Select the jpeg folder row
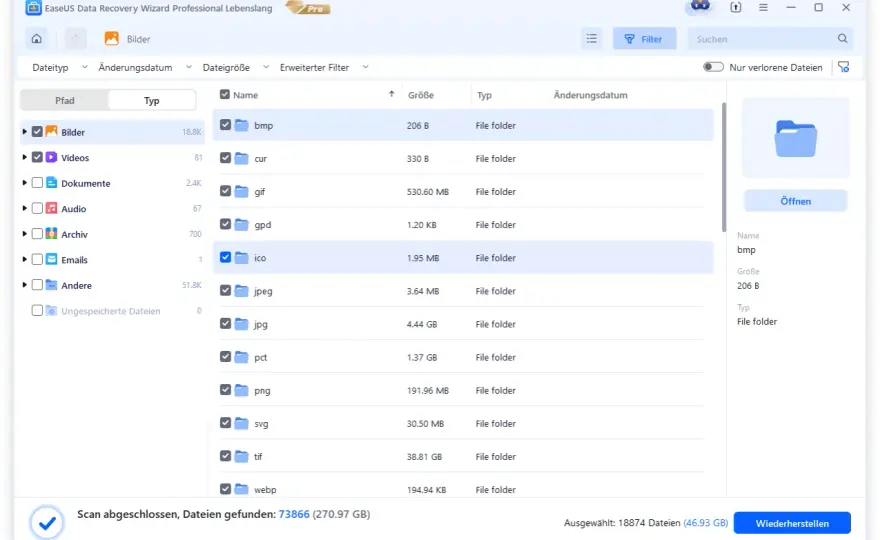The height and width of the screenshot is (540, 880). pyautogui.click(x=463, y=291)
